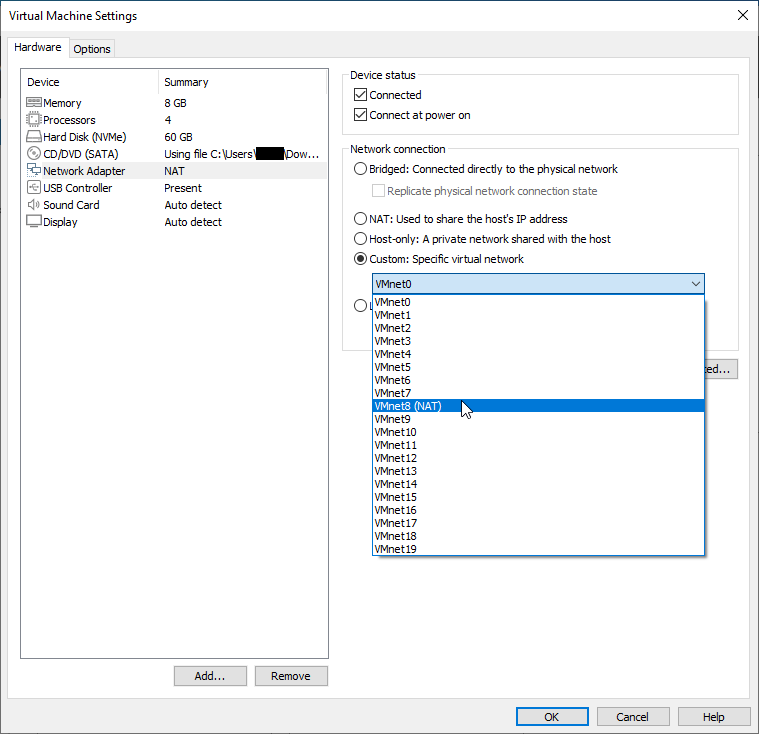The height and width of the screenshot is (734, 759).
Task: Click the Remove device button
Action: click(x=291, y=676)
